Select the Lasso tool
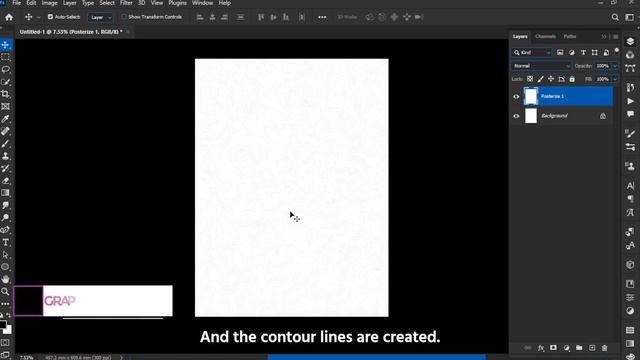640x360 pixels. click(x=5, y=69)
